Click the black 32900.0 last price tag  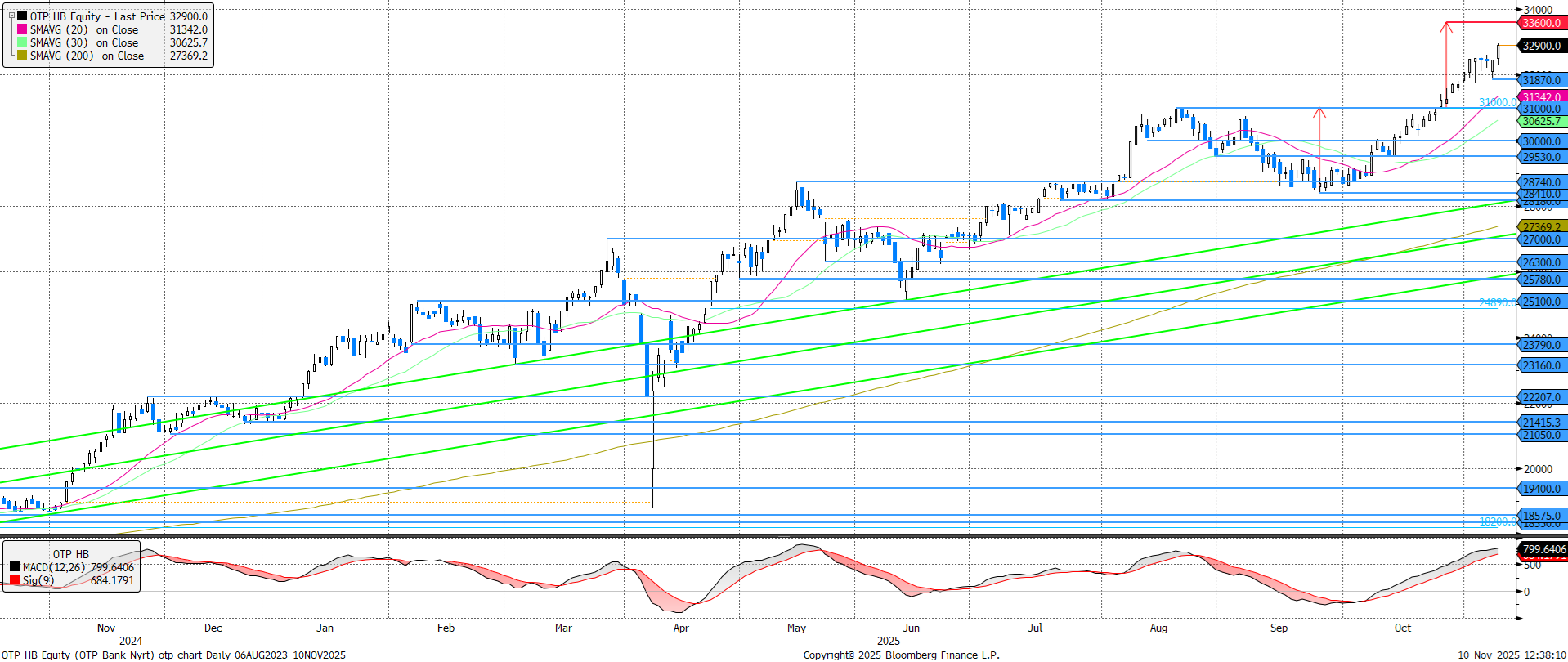(1542, 46)
